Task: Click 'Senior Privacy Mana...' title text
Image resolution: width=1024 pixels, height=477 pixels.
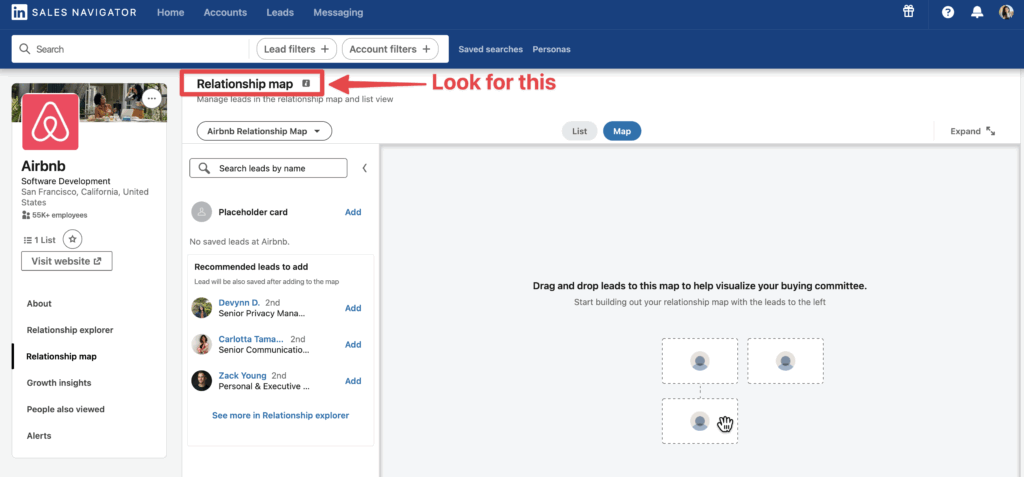Action: [x=261, y=314]
